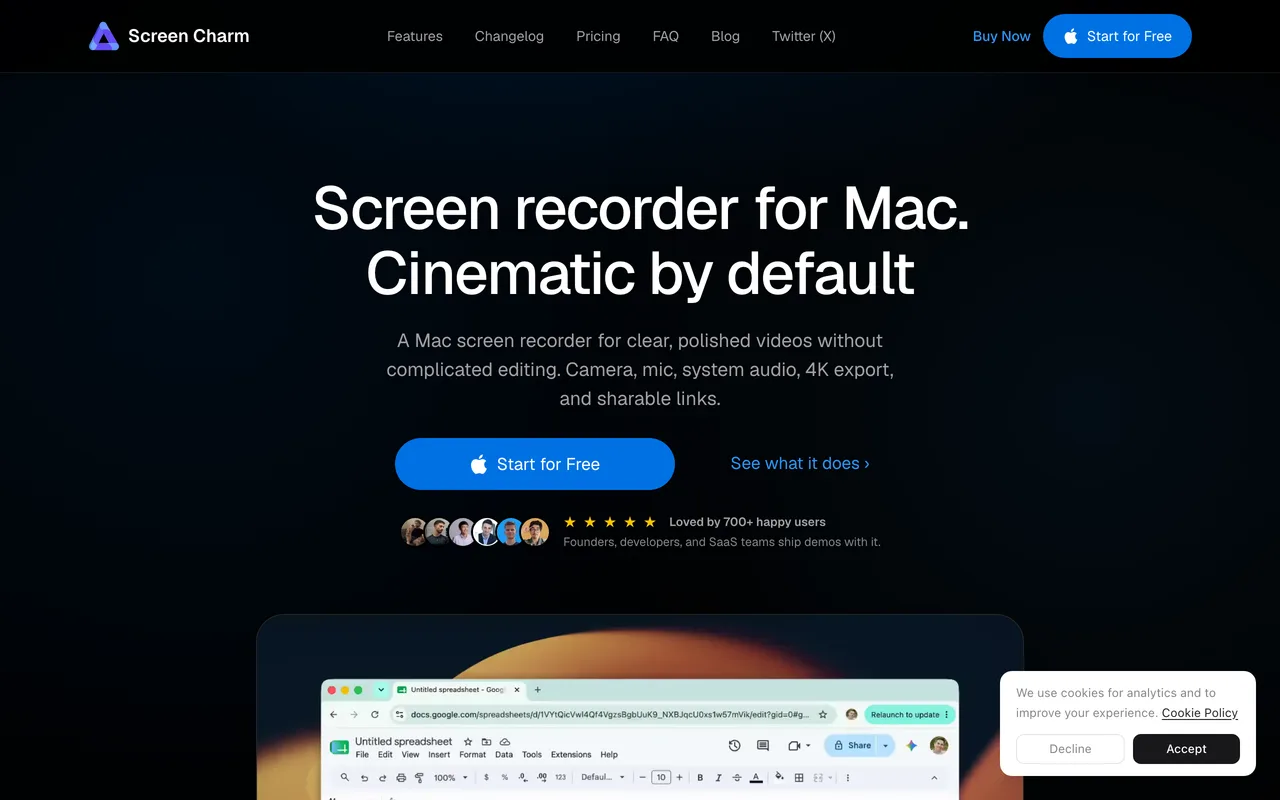Collapse the Sheets toolbar with the chevron

click(x=934, y=777)
